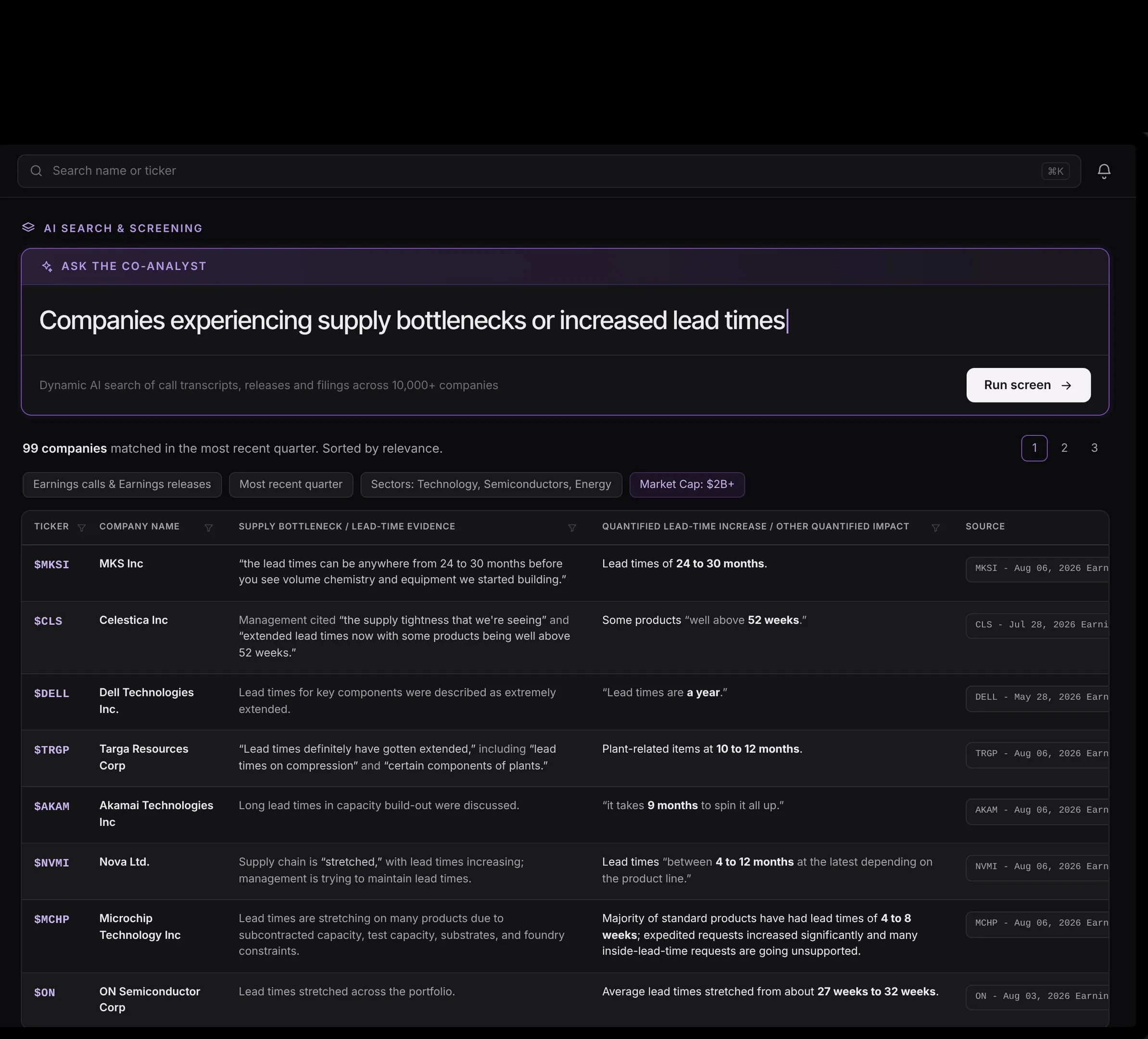Click the Market Cap: $2B+ filter chip
1148x1039 pixels.
tap(687, 485)
